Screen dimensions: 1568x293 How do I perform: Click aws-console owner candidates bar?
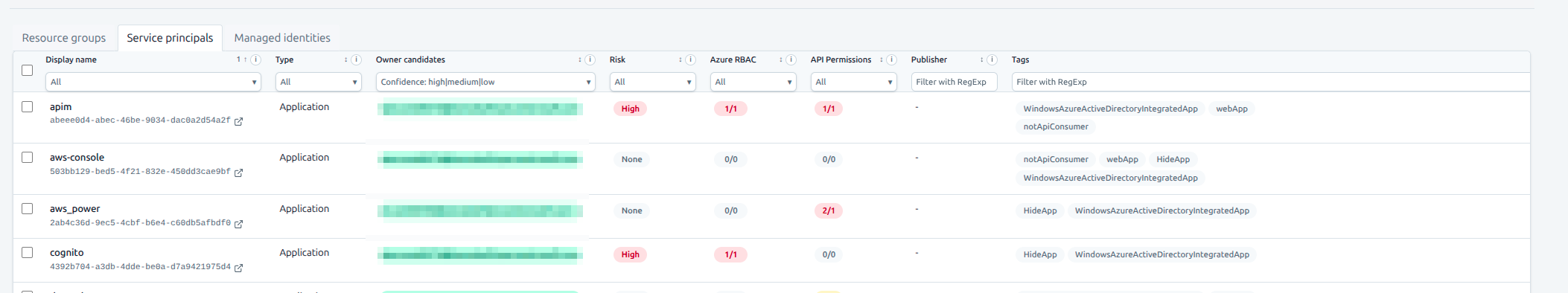pos(480,159)
